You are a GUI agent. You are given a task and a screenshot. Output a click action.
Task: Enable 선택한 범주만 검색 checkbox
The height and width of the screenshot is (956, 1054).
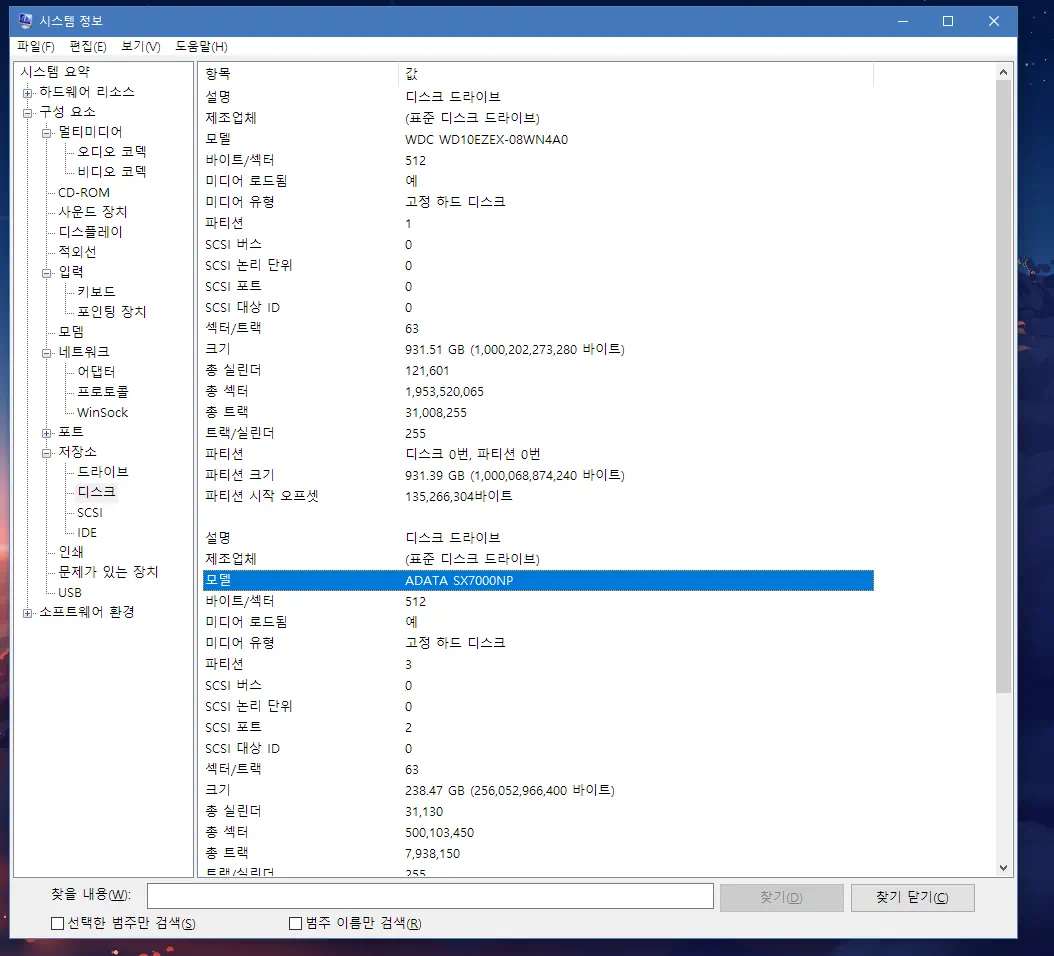point(58,924)
